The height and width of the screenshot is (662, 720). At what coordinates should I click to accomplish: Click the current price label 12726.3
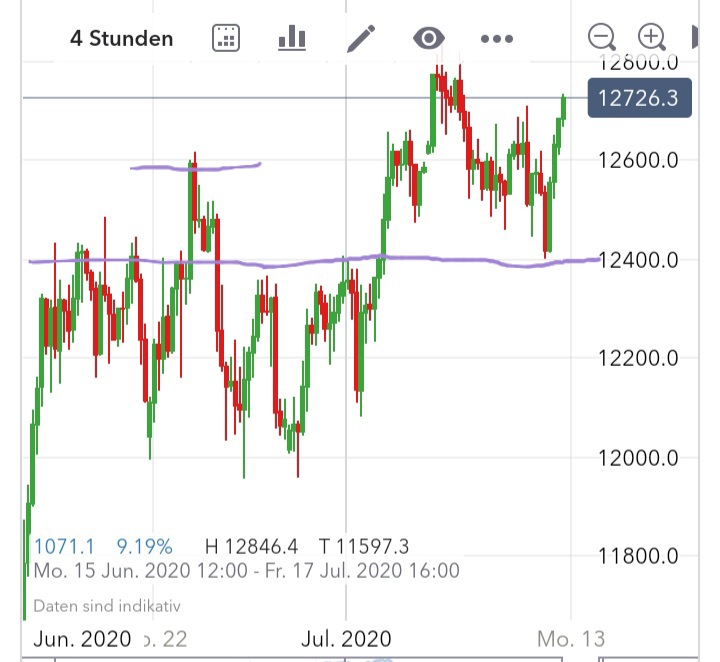pos(638,98)
